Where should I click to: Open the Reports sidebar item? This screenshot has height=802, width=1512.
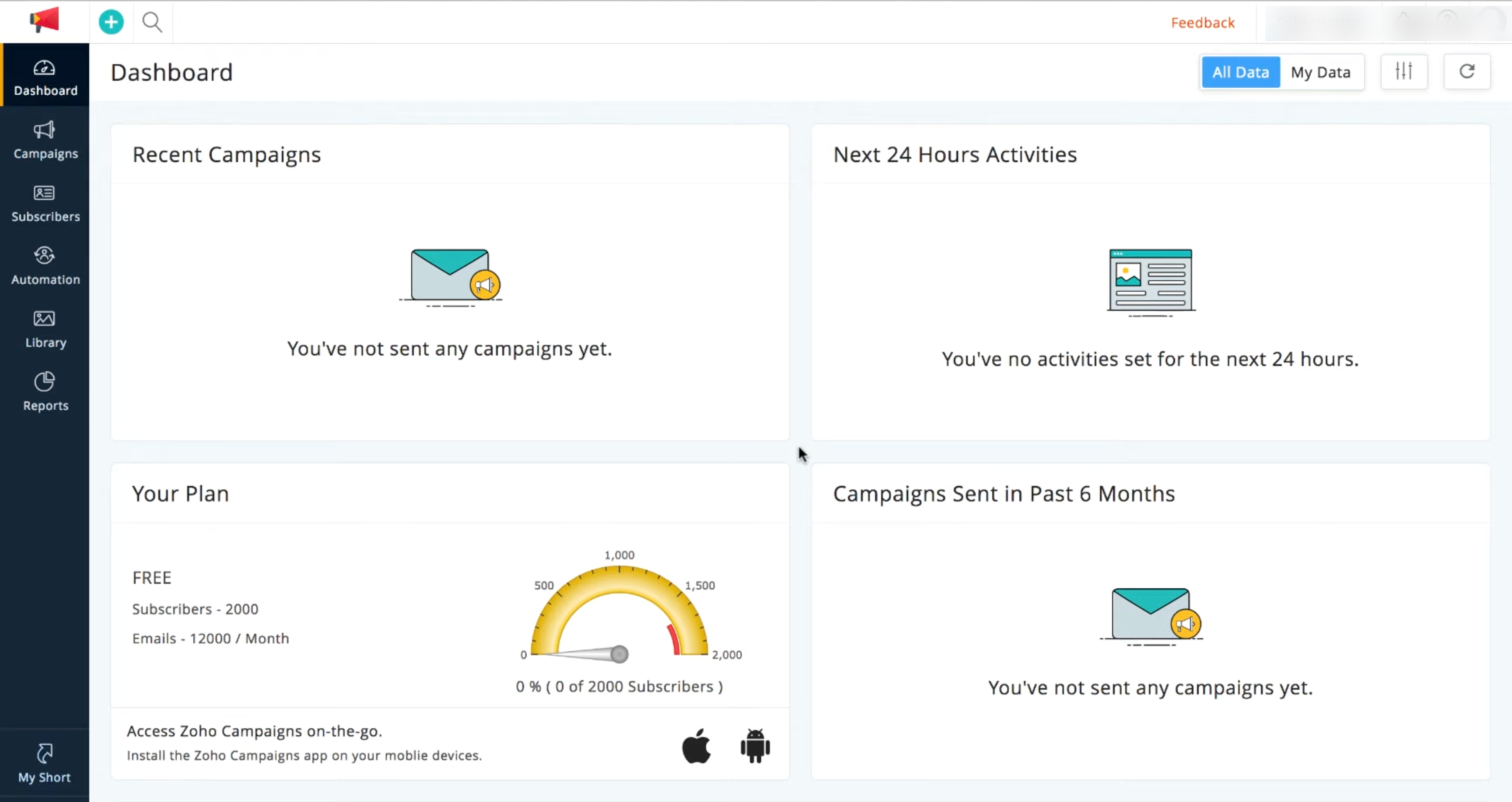[45, 391]
